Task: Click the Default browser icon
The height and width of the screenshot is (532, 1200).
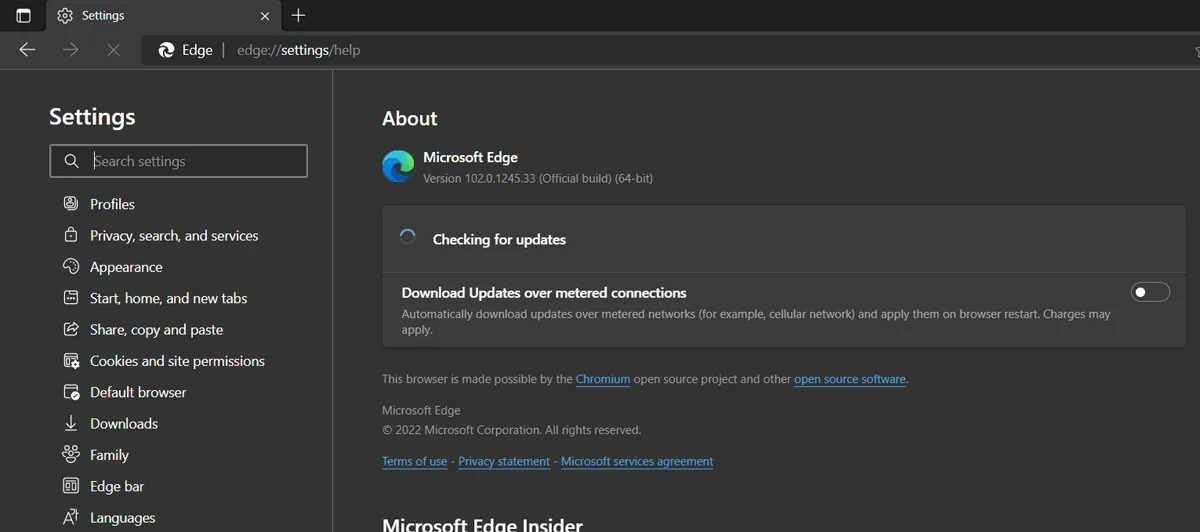Action: point(71,392)
